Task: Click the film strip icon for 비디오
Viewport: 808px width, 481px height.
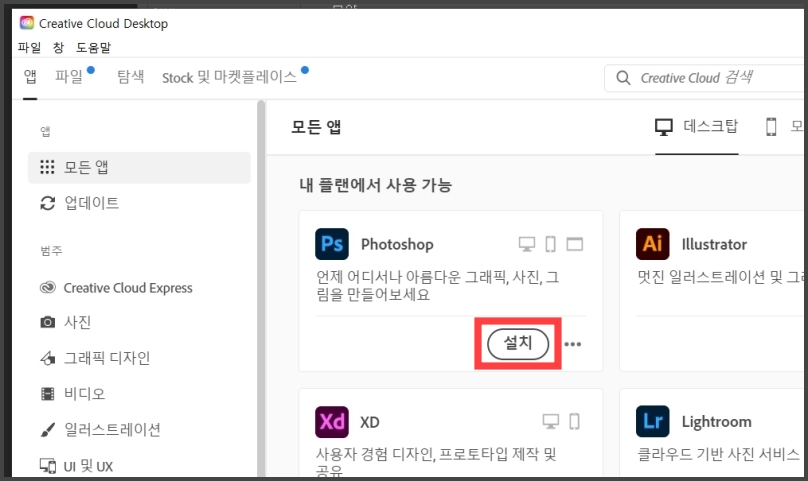Action: point(47,394)
